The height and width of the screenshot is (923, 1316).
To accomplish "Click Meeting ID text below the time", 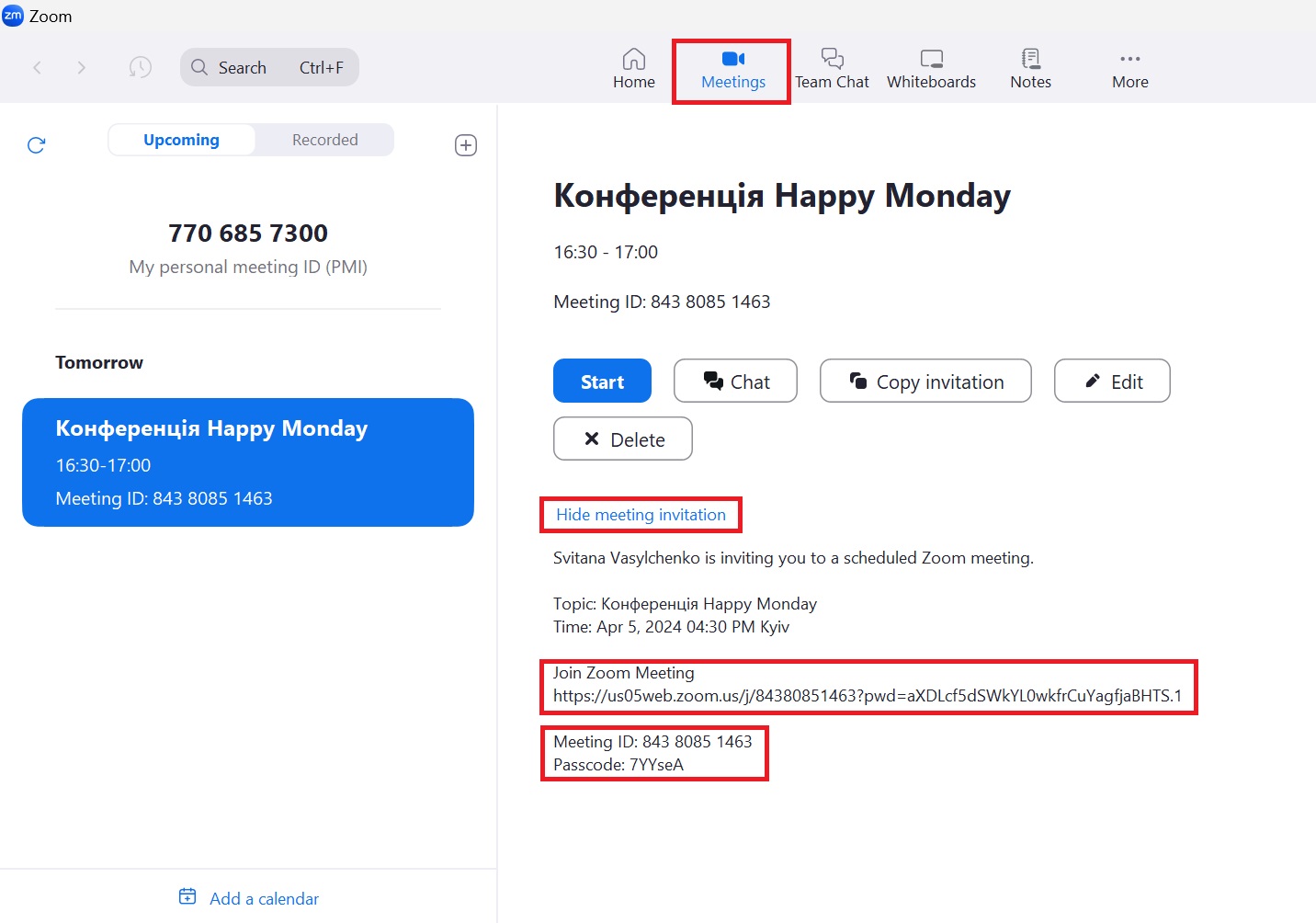I will (662, 302).
